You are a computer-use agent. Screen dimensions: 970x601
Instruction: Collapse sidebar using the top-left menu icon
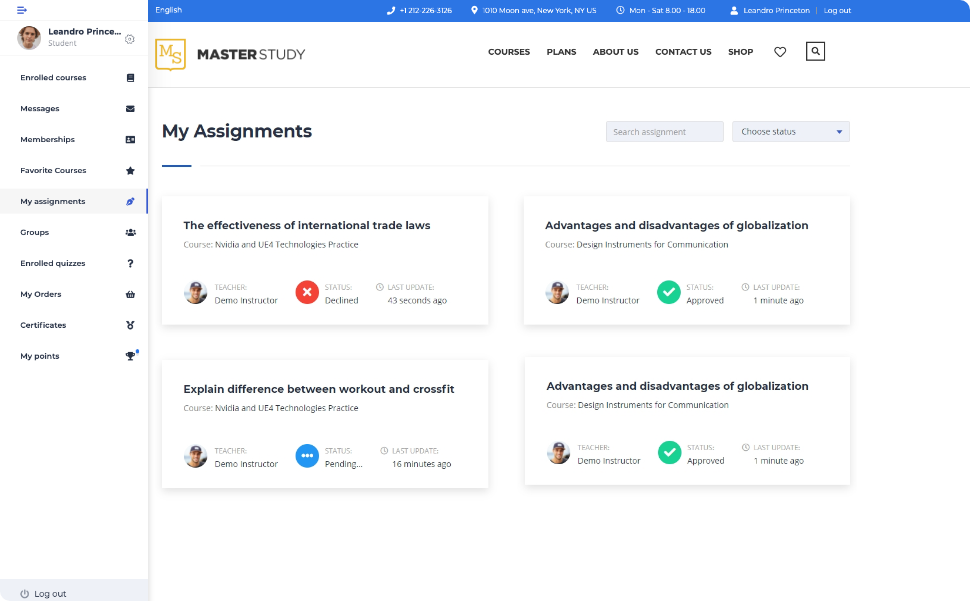point(22,10)
